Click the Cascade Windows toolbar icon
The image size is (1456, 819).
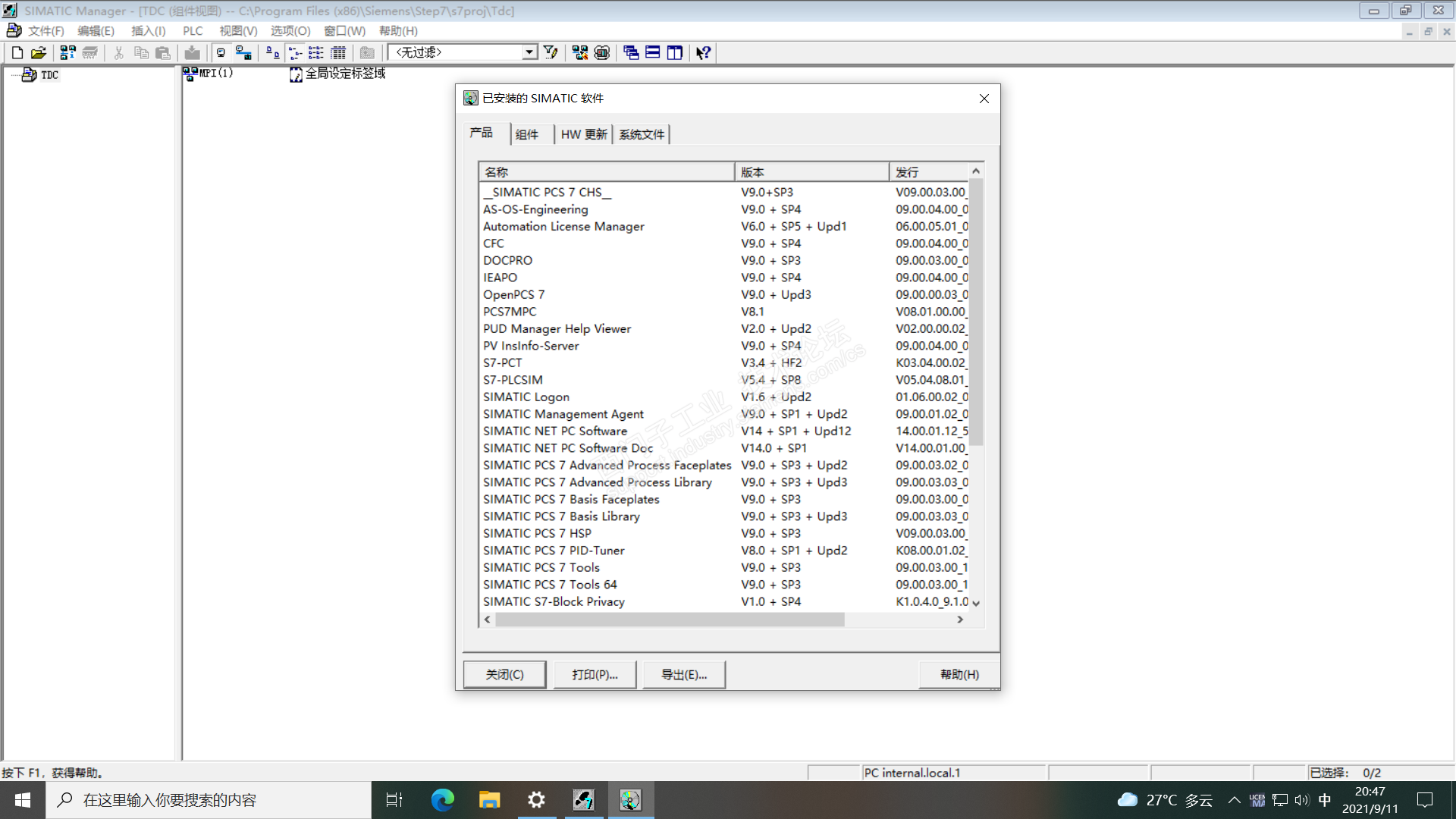tap(631, 52)
